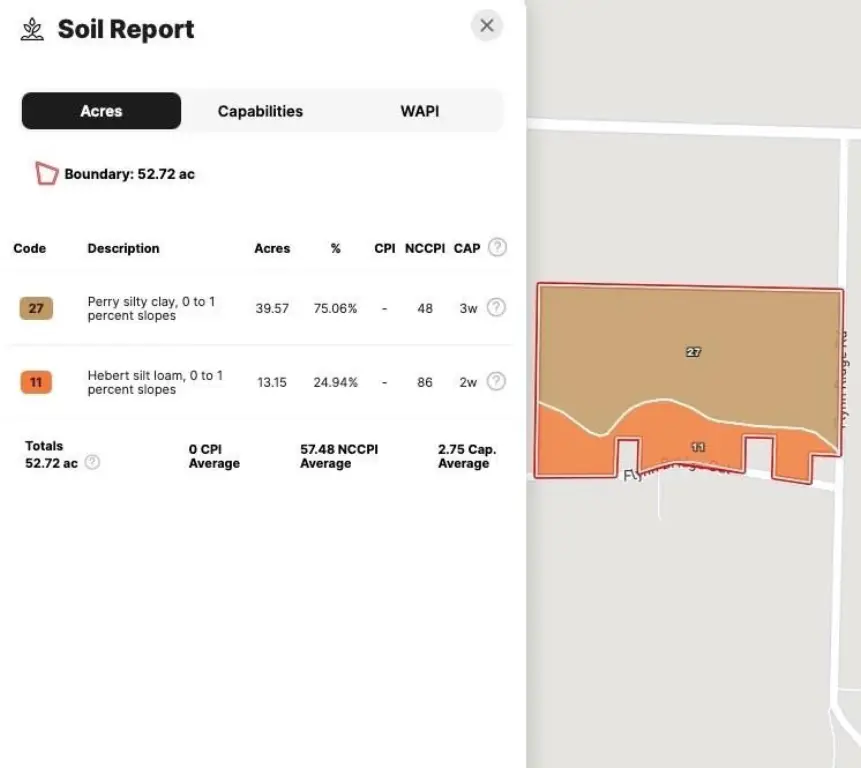Close the Soil Report panel
861x768 pixels.
coord(487,26)
